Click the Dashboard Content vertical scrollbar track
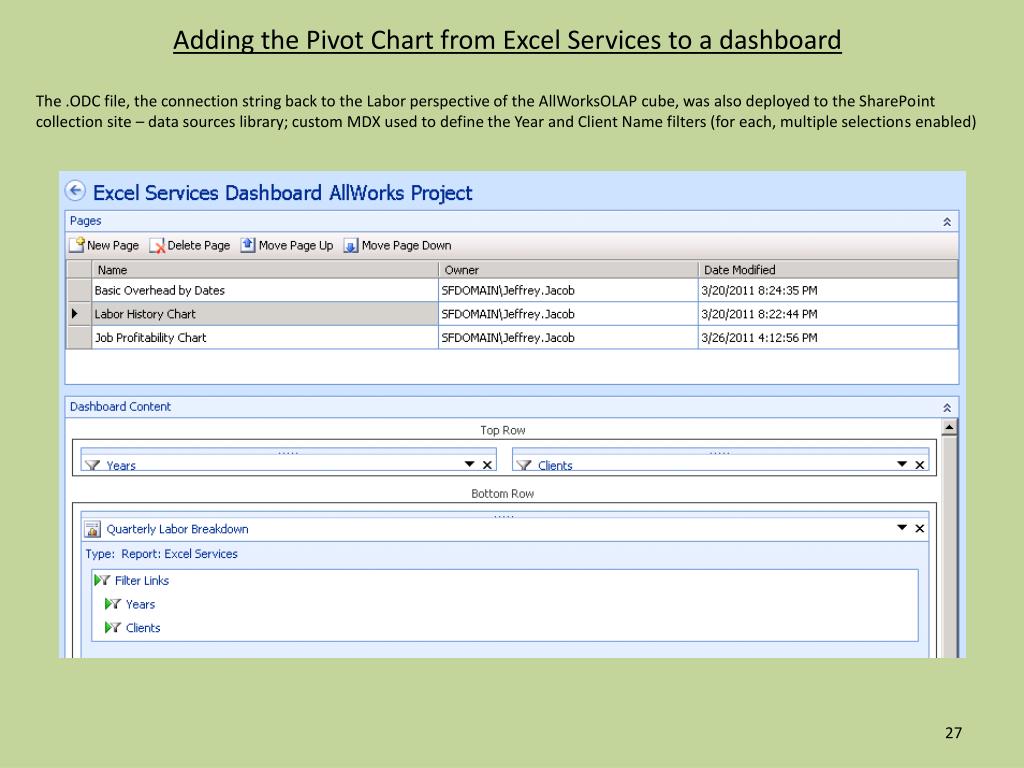The image size is (1024, 768). click(950, 546)
